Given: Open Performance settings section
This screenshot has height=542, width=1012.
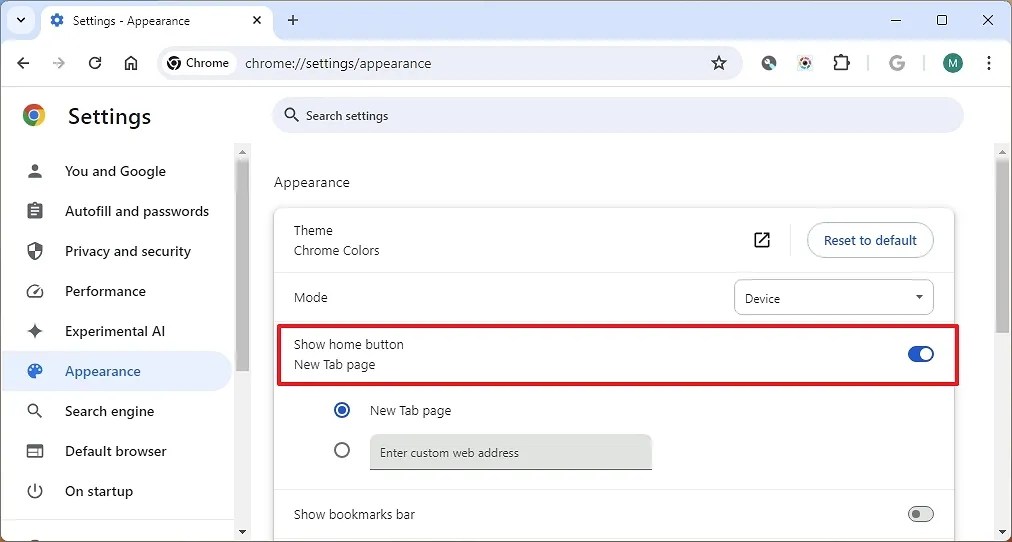Looking at the screenshot, I should (x=117, y=292).
